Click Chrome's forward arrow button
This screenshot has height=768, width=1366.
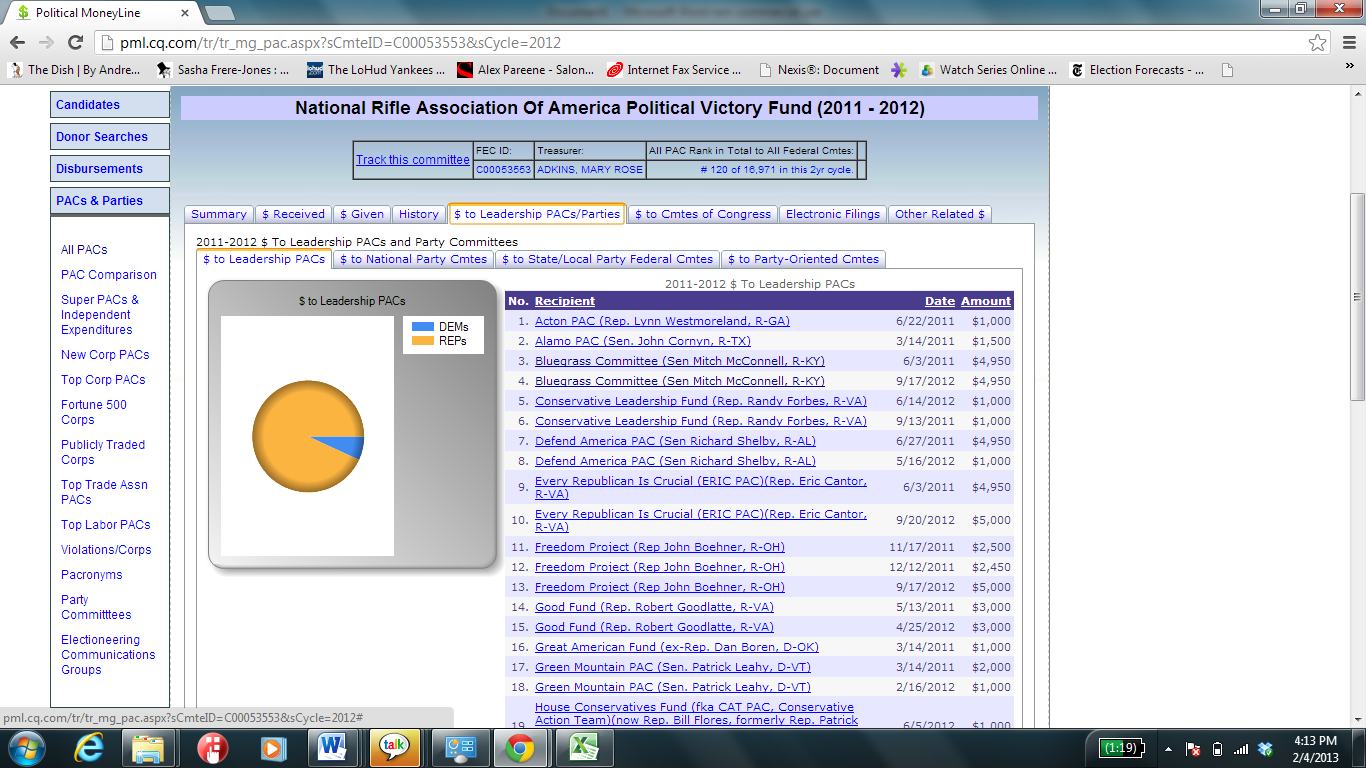pyautogui.click(x=46, y=43)
